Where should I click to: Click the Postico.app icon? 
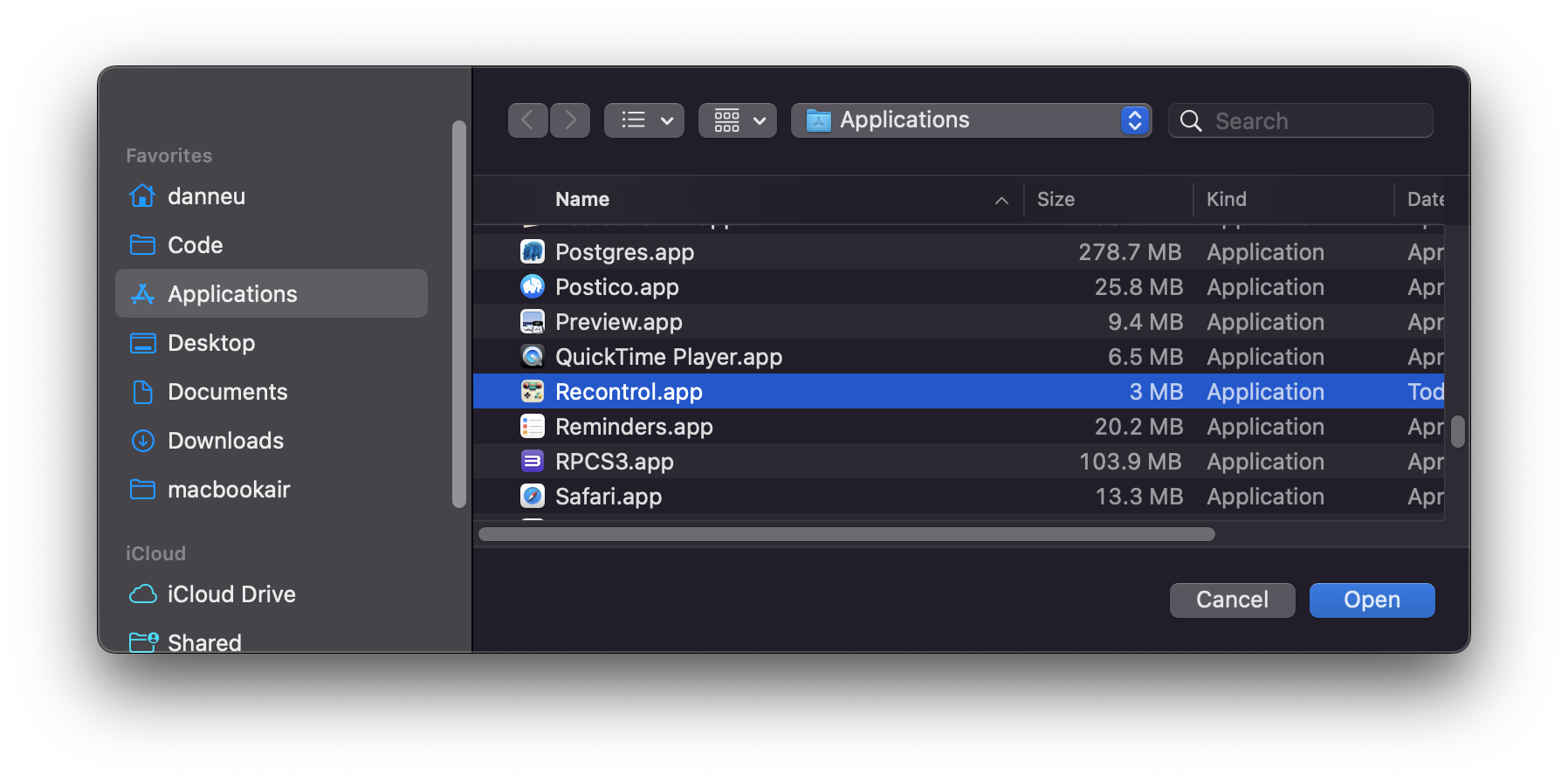point(533,286)
